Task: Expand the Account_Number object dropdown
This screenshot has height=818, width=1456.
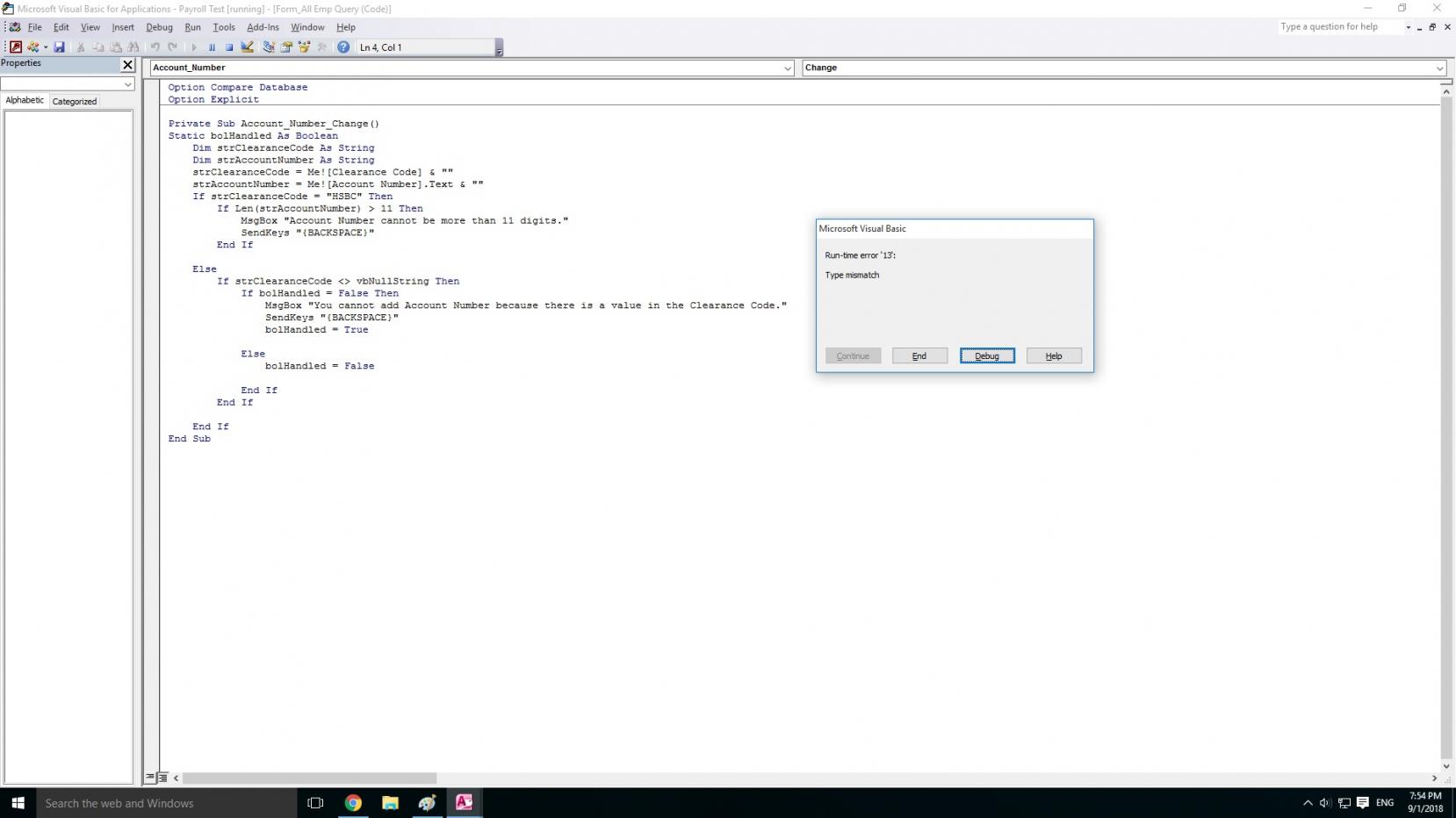Action: [788, 68]
